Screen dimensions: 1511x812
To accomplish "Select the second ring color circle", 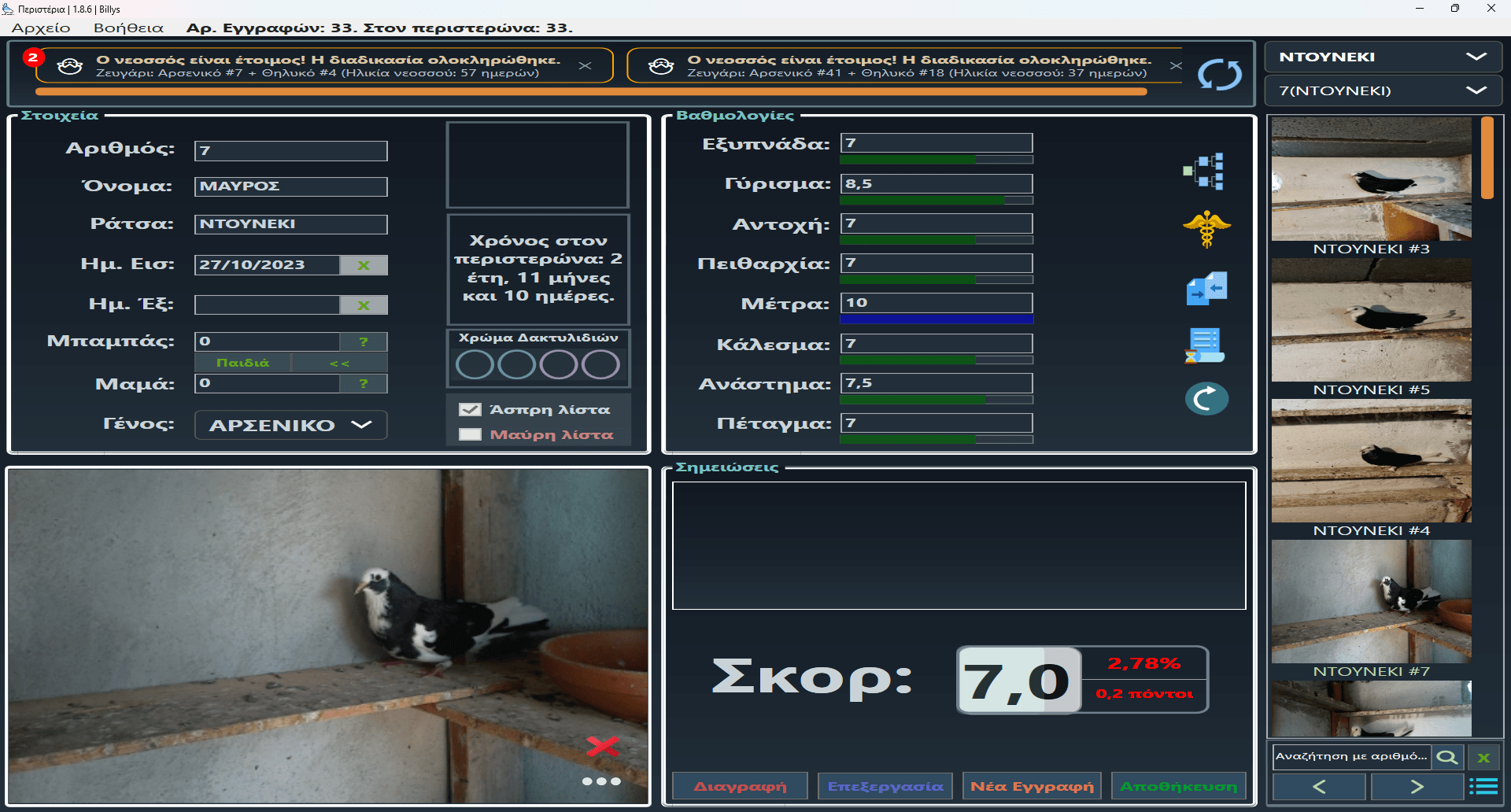I will point(517,365).
